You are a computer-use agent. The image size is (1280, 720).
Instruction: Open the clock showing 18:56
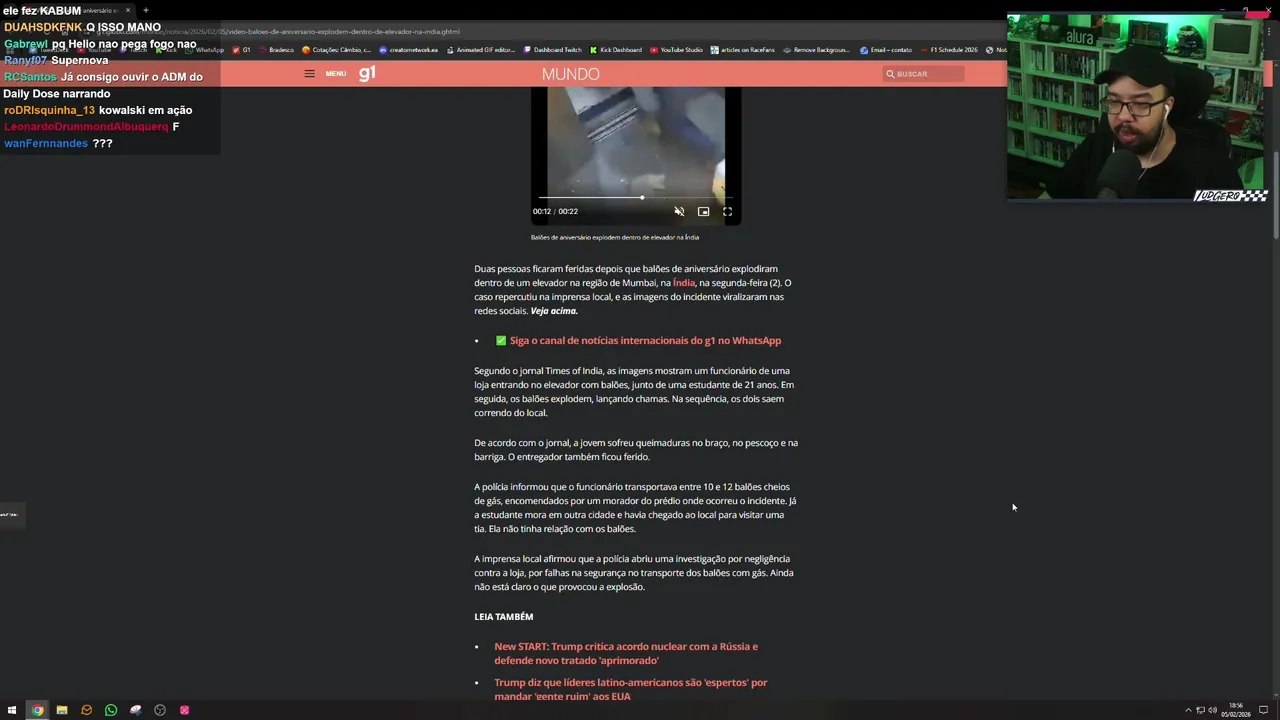(1236, 710)
